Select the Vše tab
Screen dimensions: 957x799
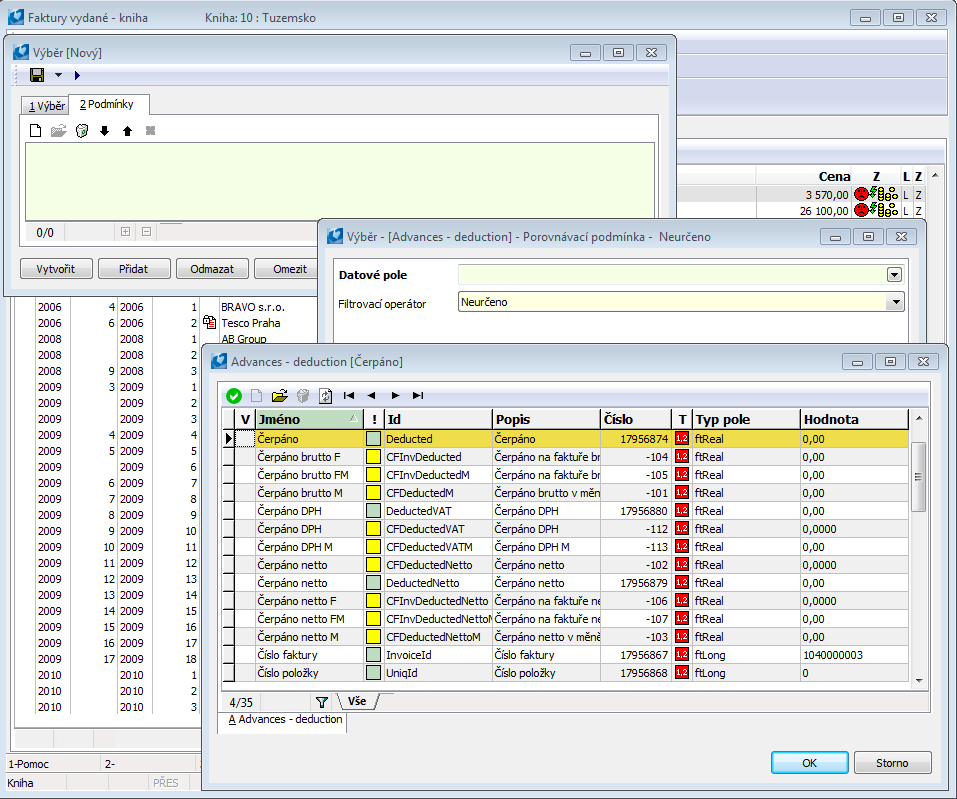356,702
